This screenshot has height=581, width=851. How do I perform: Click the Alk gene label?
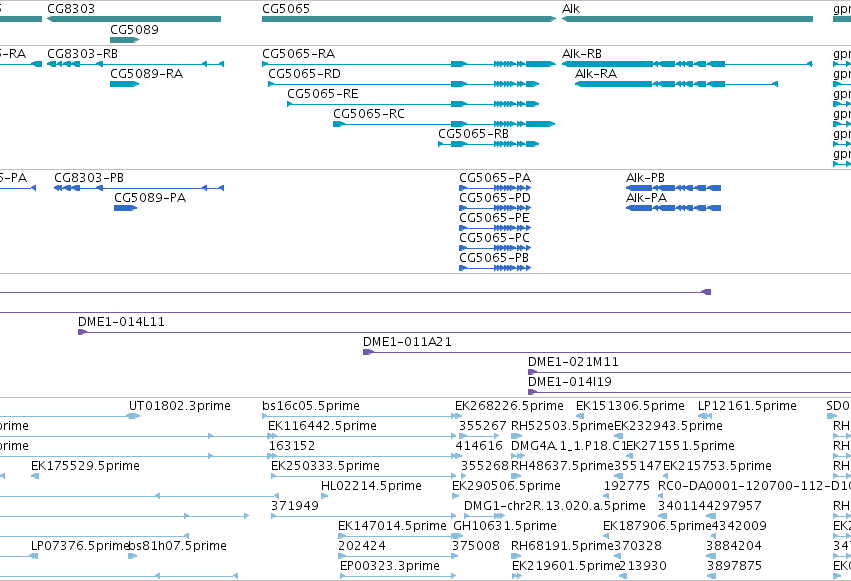(x=571, y=9)
